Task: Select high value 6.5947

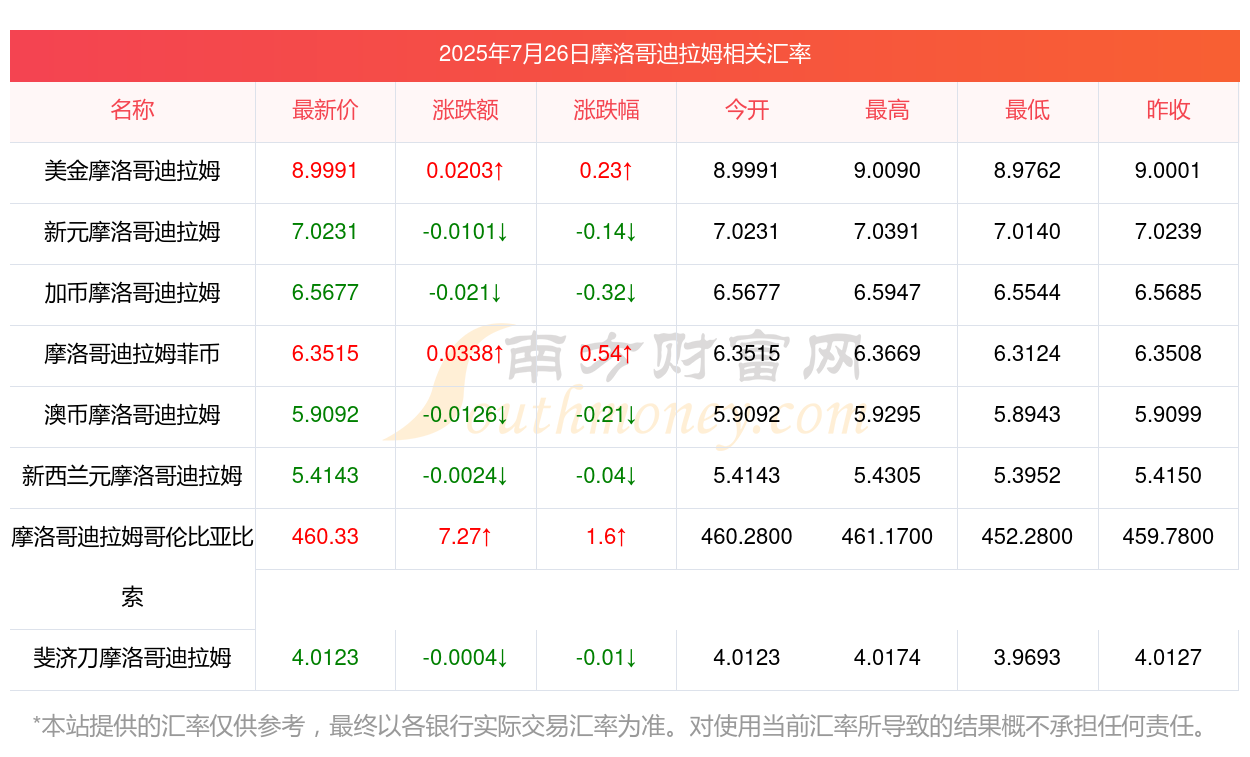Action: tap(887, 293)
